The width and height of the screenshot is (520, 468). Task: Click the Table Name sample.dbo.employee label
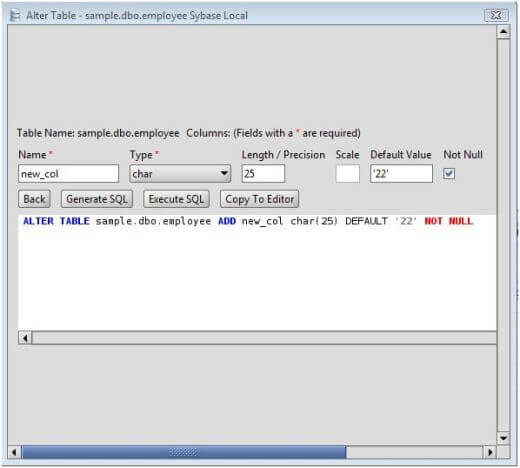[x=98, y=133]
